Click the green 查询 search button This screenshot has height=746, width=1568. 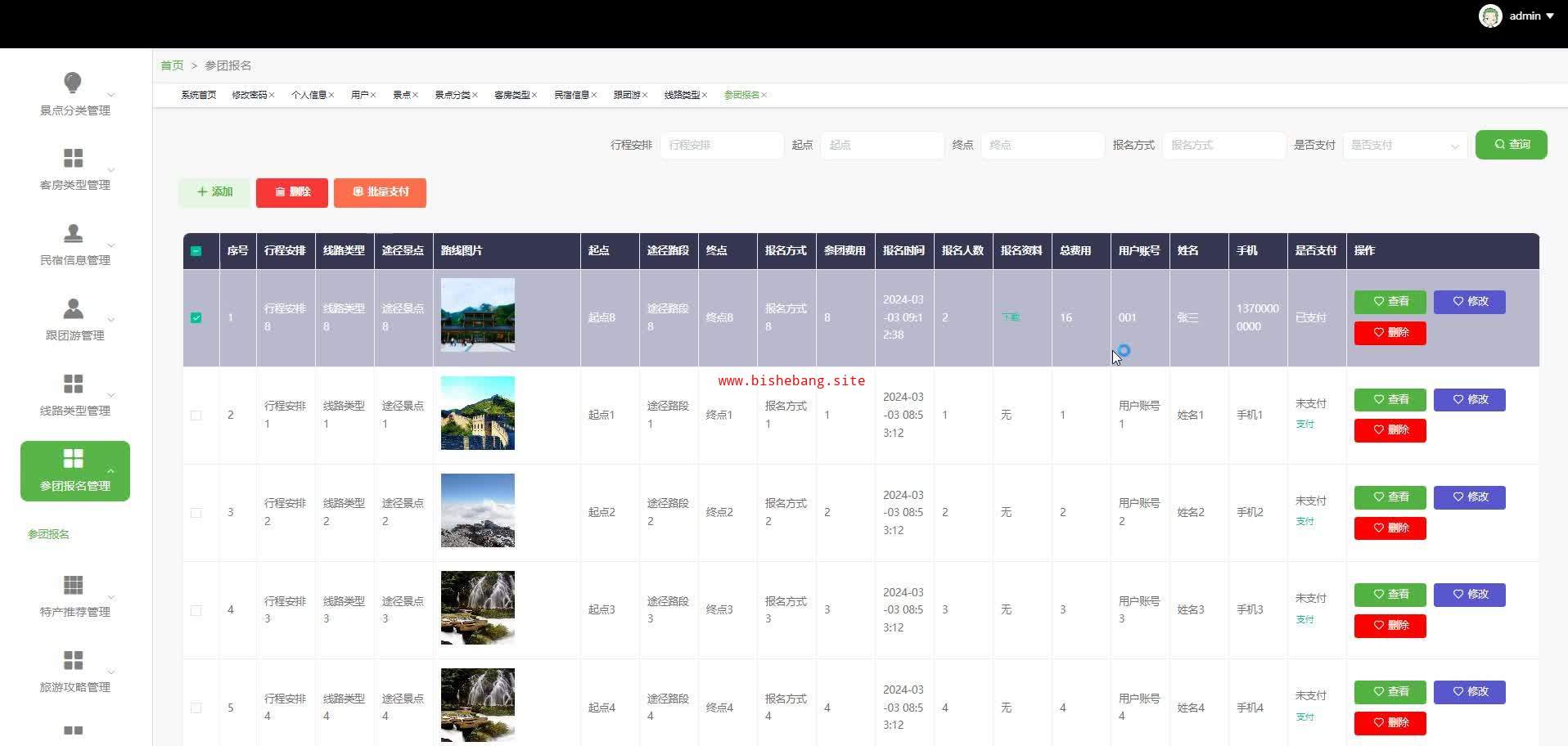[x=1511, y=145]
